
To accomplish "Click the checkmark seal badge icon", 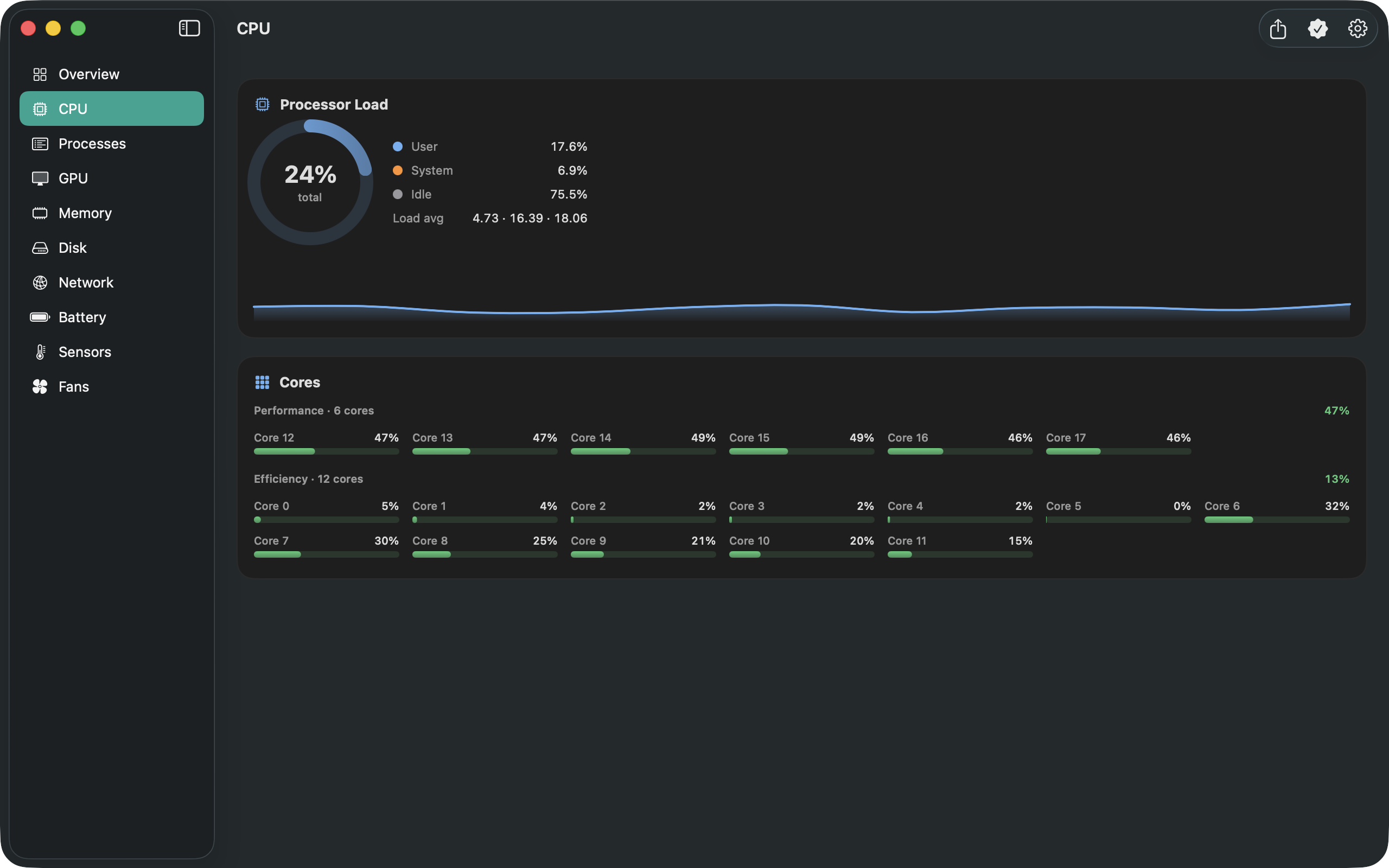I will [x=1317, y=28].
